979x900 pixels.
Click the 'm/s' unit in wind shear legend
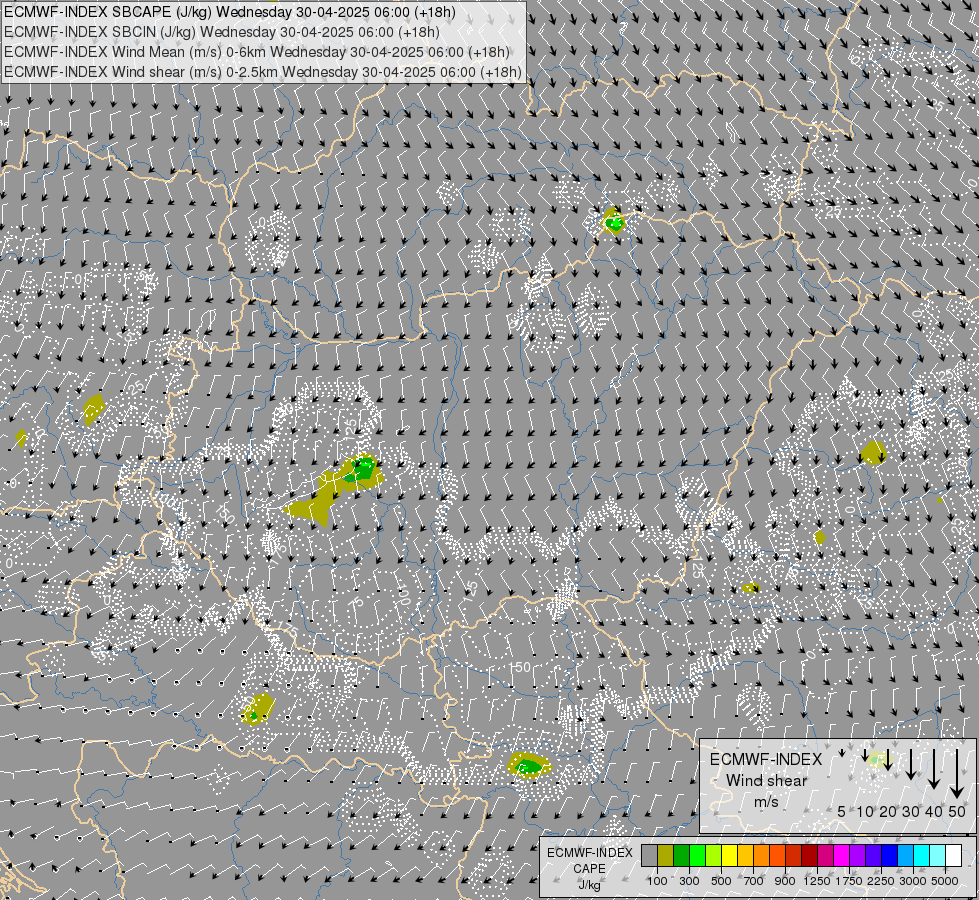(x=766, y=801)
